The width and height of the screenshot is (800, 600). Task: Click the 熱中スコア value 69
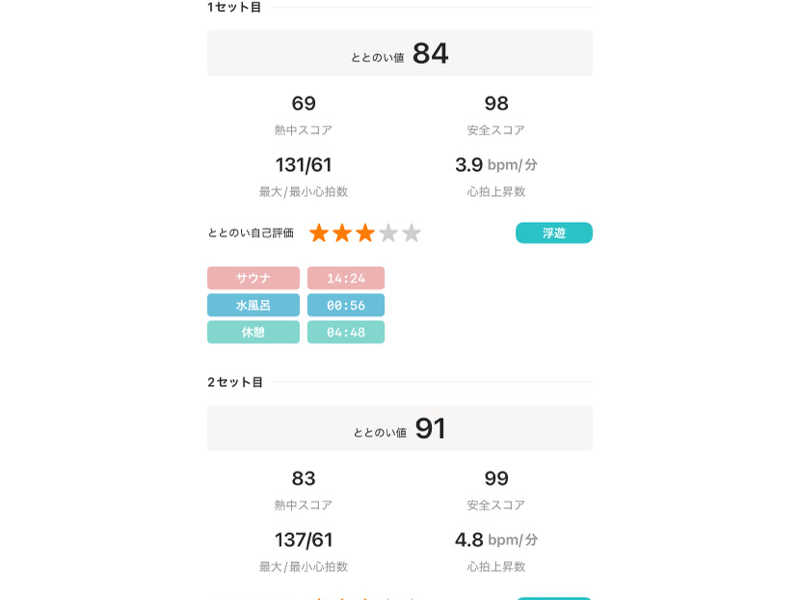tap(303, 104)
